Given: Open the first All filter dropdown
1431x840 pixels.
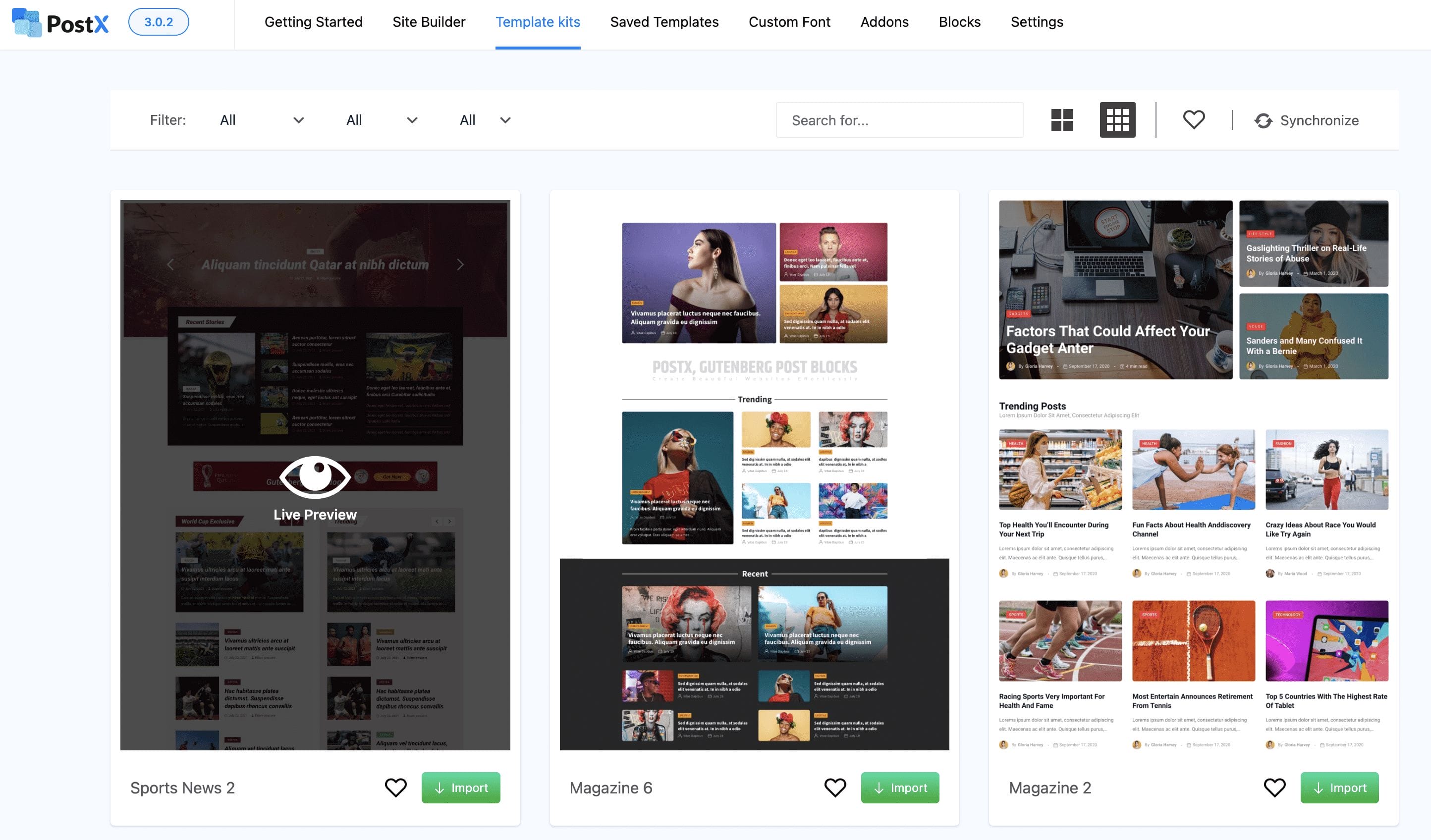Looking at the screenshot, I should 261,120.
